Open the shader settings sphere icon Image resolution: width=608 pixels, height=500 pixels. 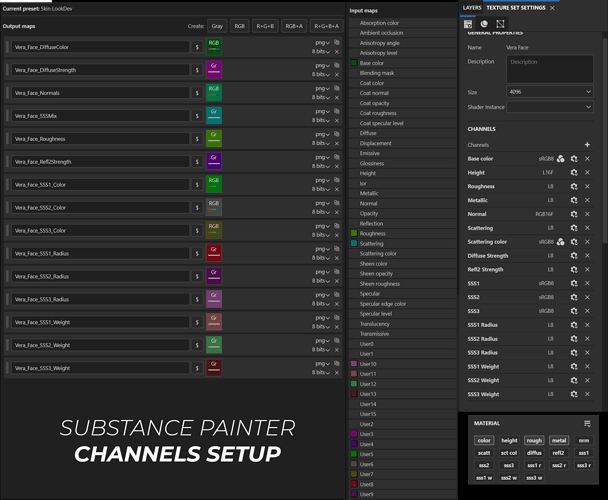point(484,24)
